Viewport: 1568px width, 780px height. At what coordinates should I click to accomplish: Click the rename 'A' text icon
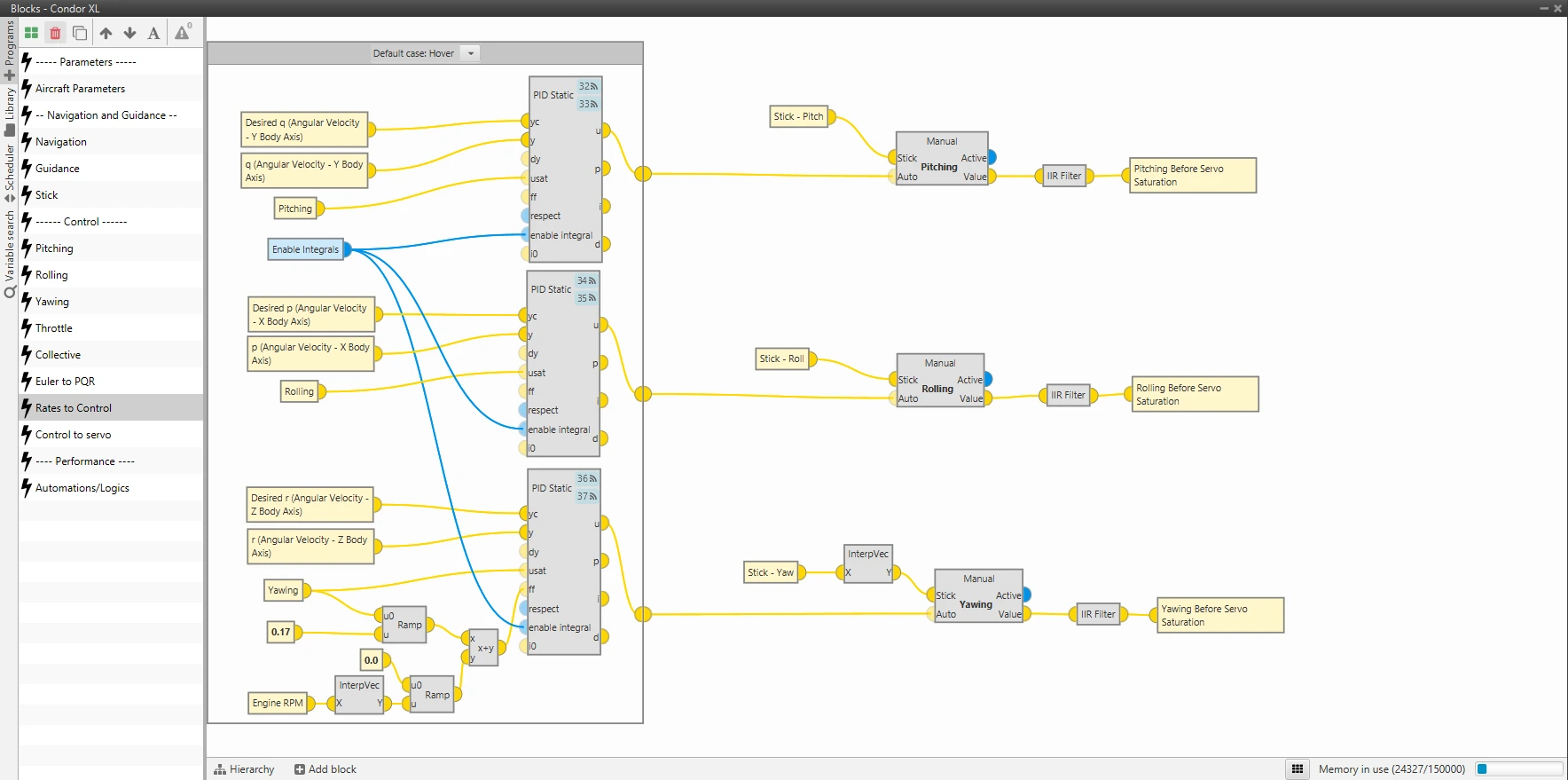[153, 33]
